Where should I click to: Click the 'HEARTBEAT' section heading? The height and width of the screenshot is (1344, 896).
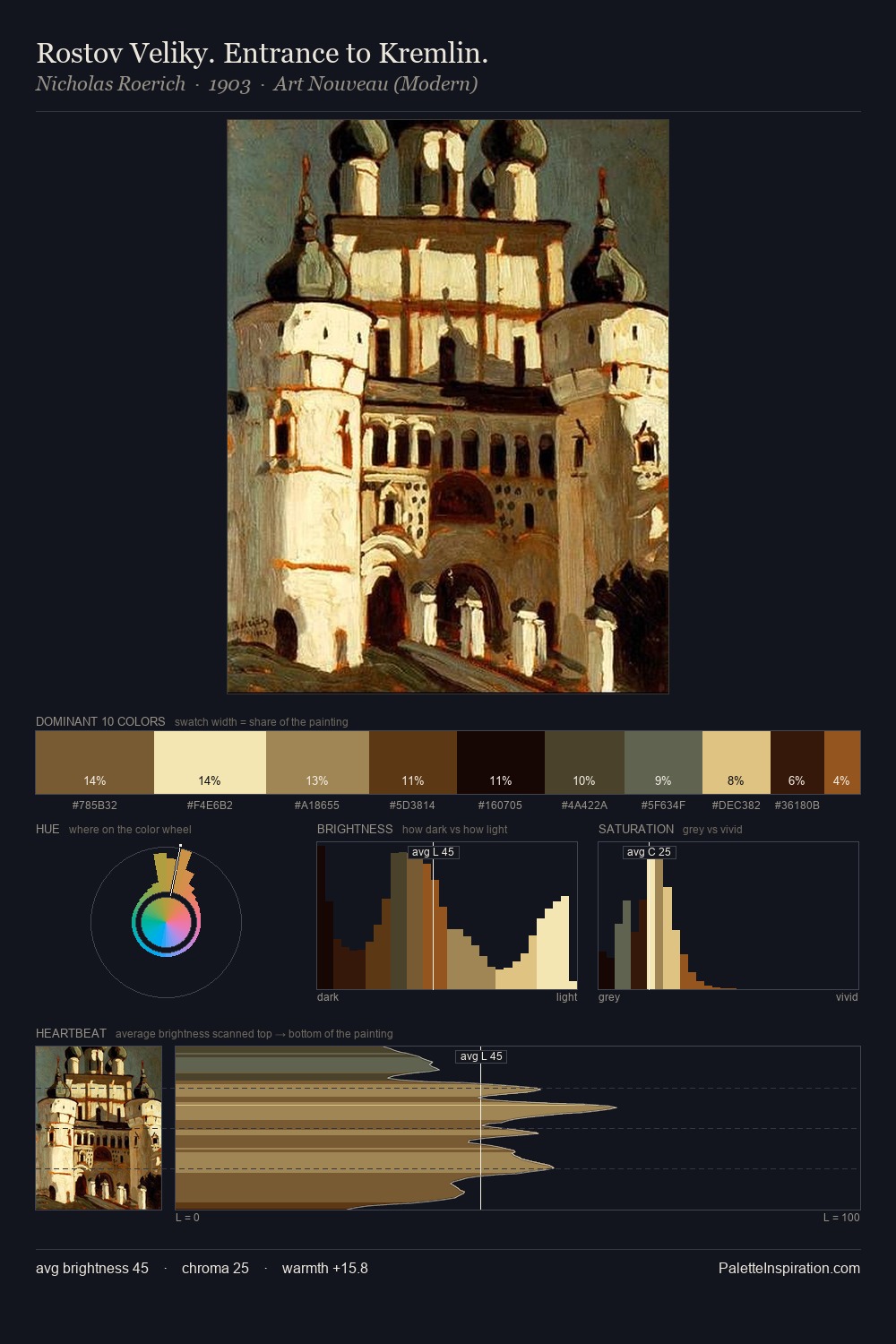click(x=71, y=1033)
